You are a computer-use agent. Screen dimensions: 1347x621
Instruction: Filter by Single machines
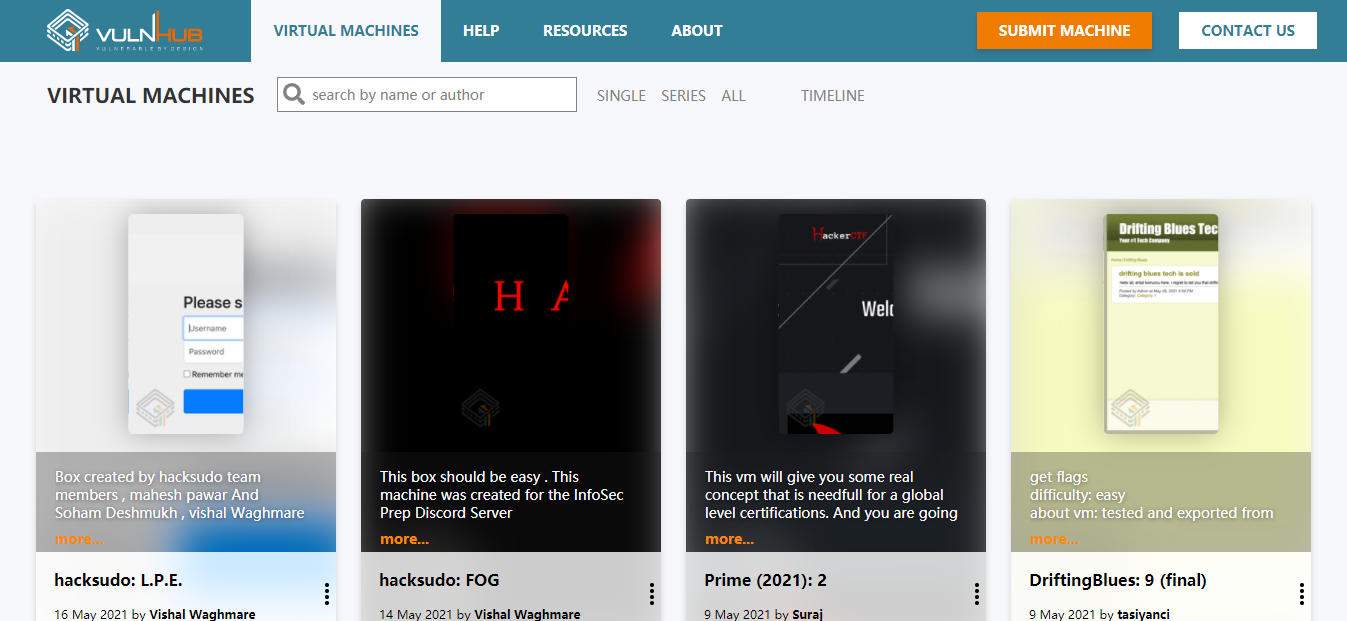[x=621, y=96]
